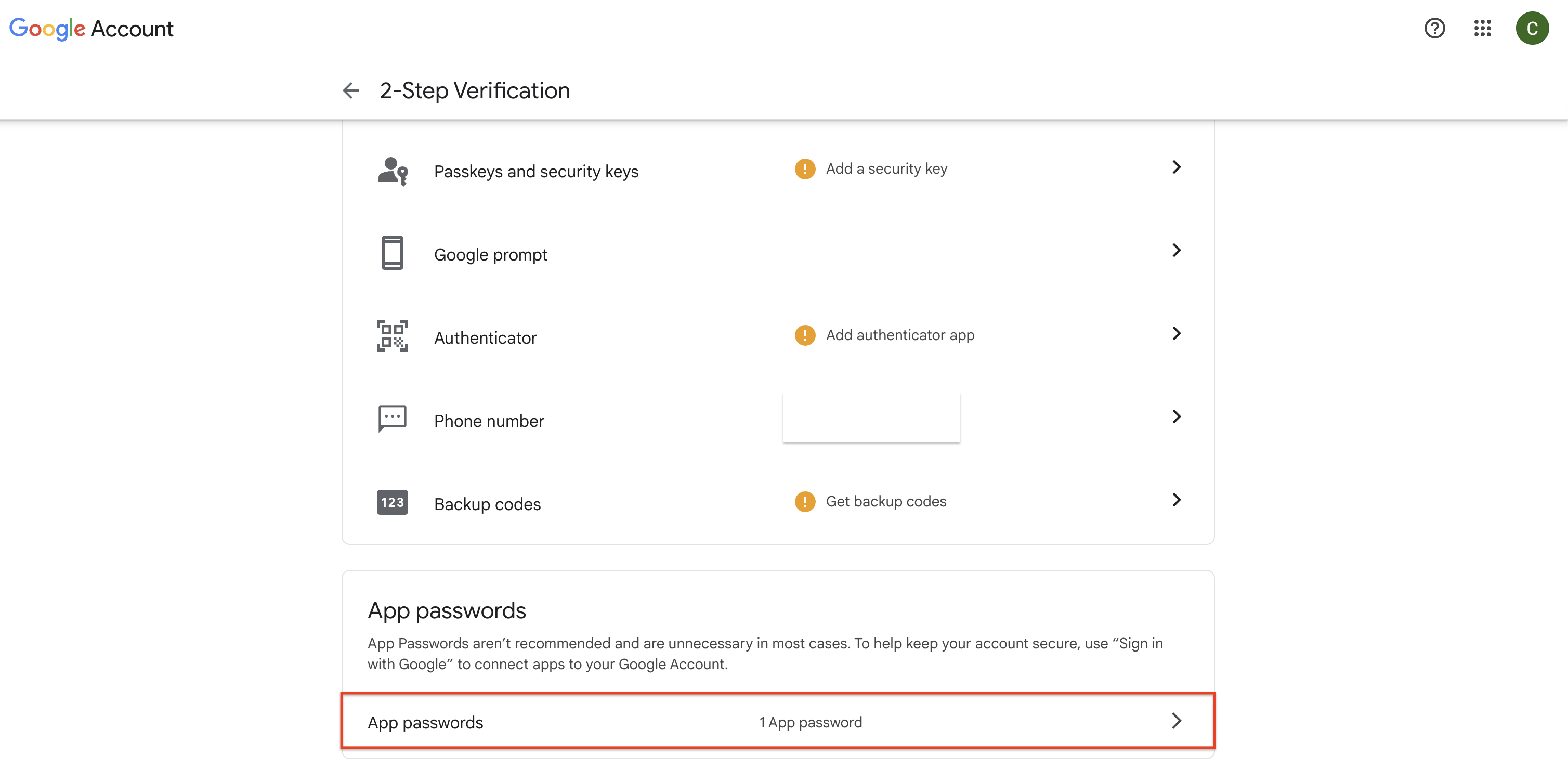
Task: Click the warning icon beside Add a security key
Action: [x=805, y=168]
